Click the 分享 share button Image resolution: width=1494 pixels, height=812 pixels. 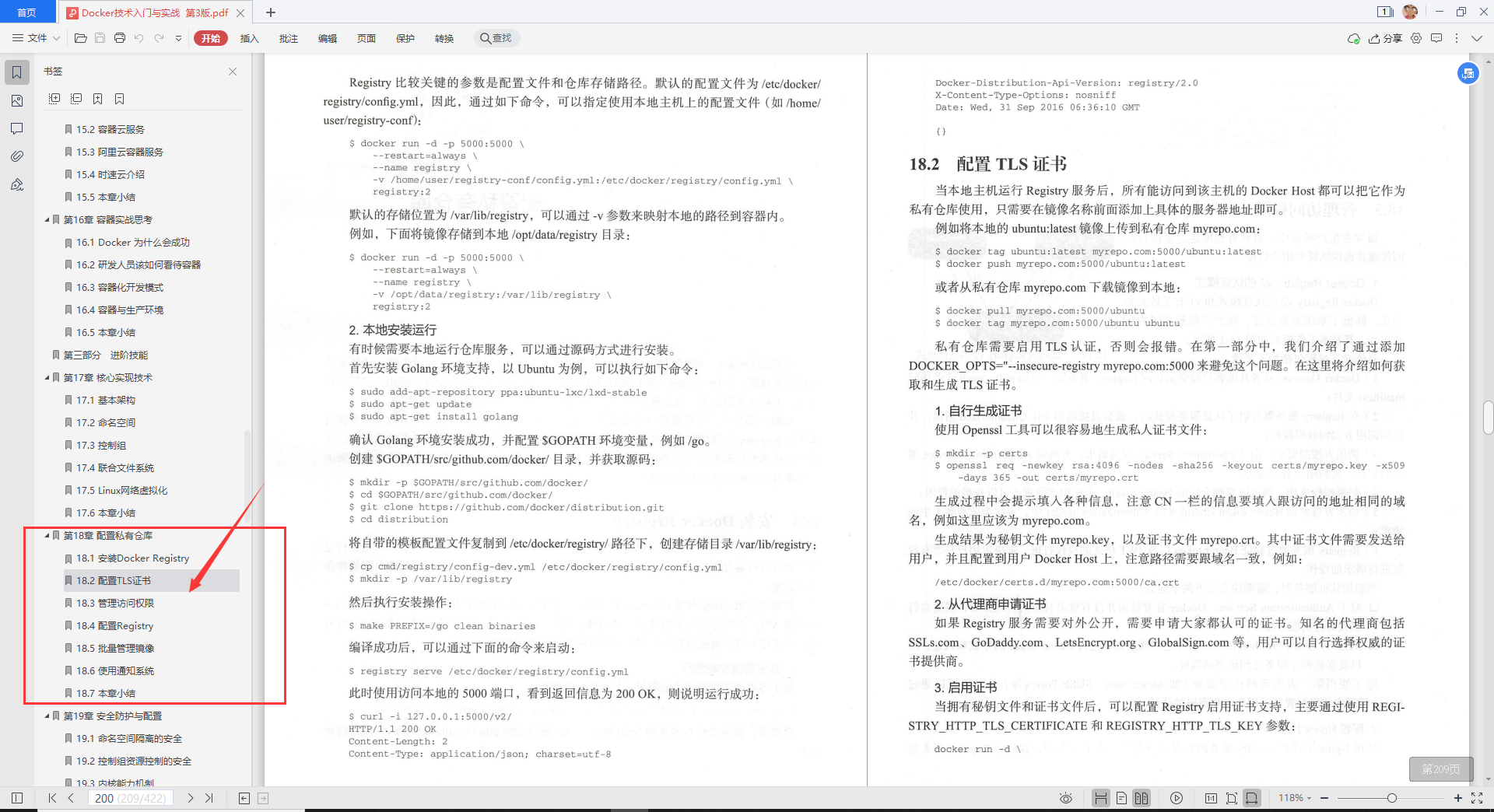coord(1385,38)
